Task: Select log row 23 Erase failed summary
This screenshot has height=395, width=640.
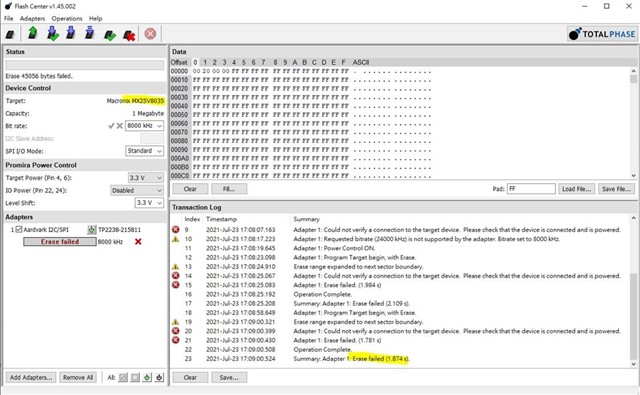Action: pyautogui.click(x=401, y=359)
